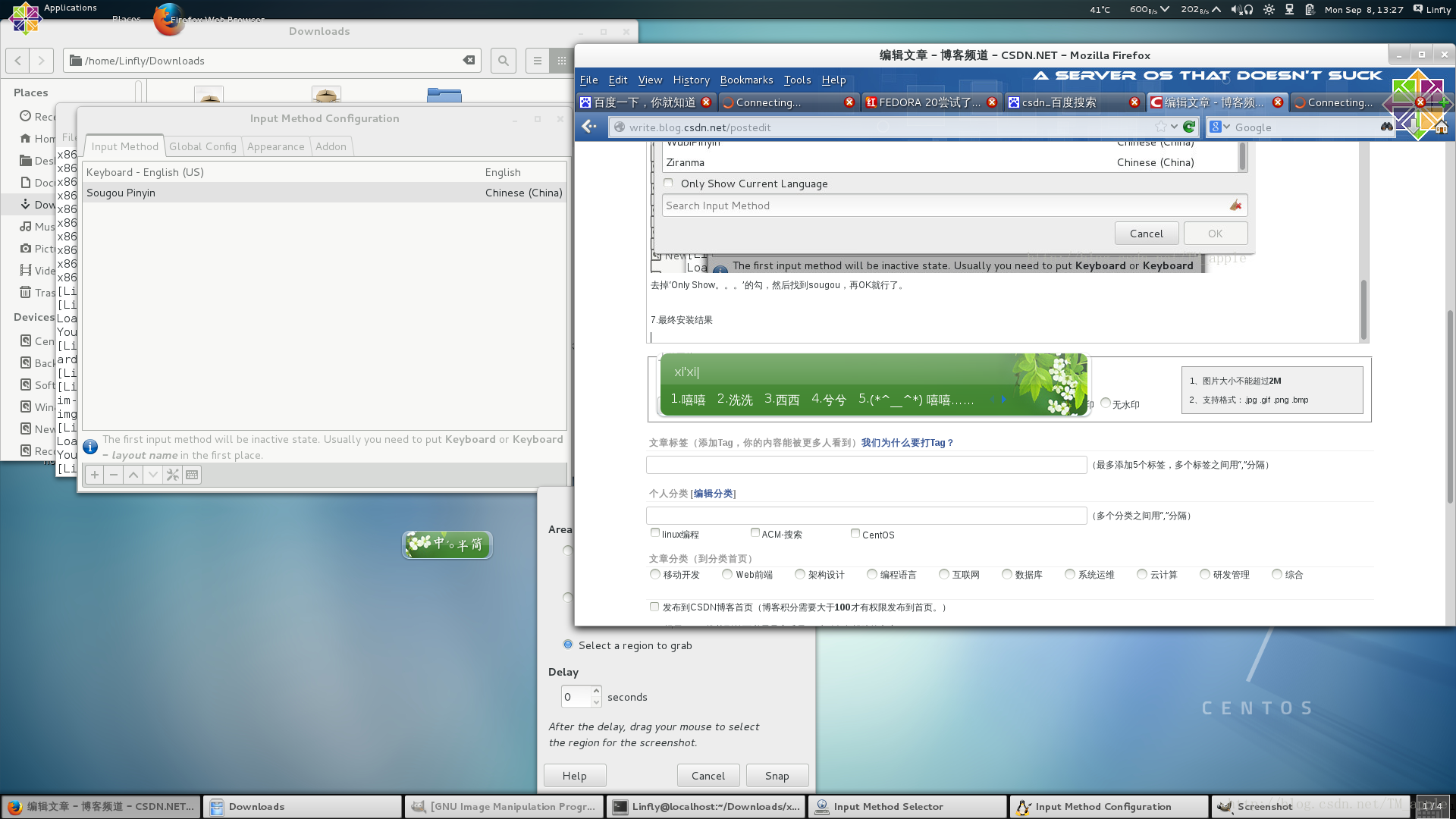The height and width of the screenshot is (819, 1456).
Task: Move selected input method down
Action: coord(153,475)
